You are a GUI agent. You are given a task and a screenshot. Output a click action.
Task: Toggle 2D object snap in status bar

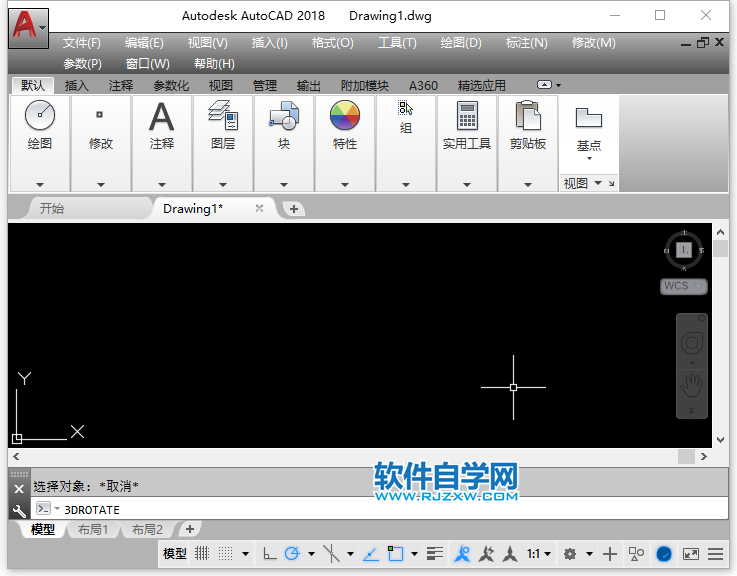(395, 554)
